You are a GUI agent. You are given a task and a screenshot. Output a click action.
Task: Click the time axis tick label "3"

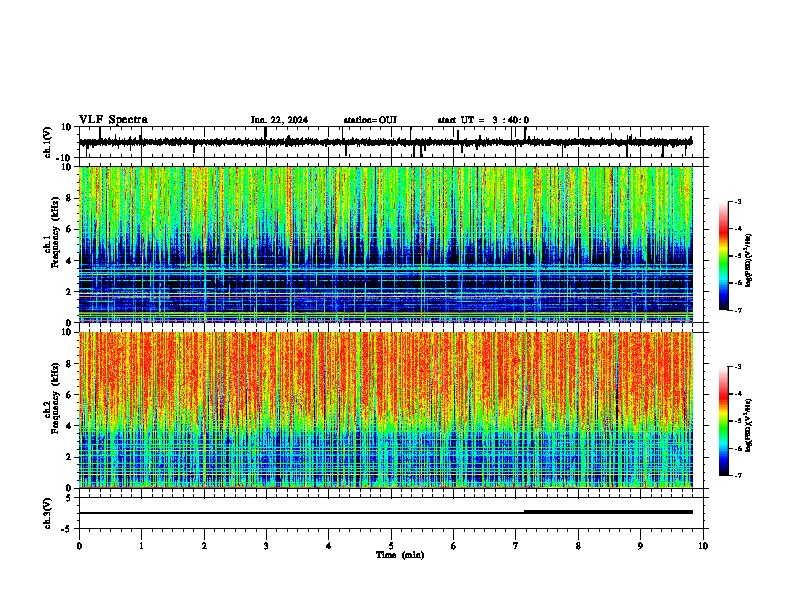click(x=266, y=546)
